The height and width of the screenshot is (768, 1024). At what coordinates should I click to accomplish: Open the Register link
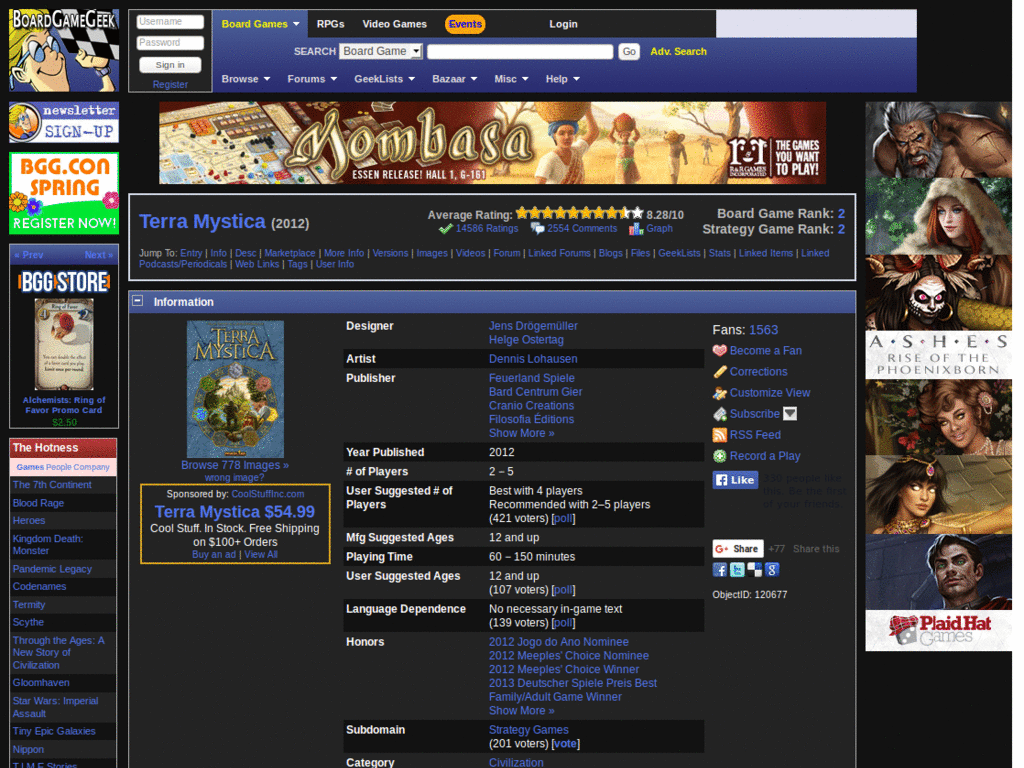170,84
